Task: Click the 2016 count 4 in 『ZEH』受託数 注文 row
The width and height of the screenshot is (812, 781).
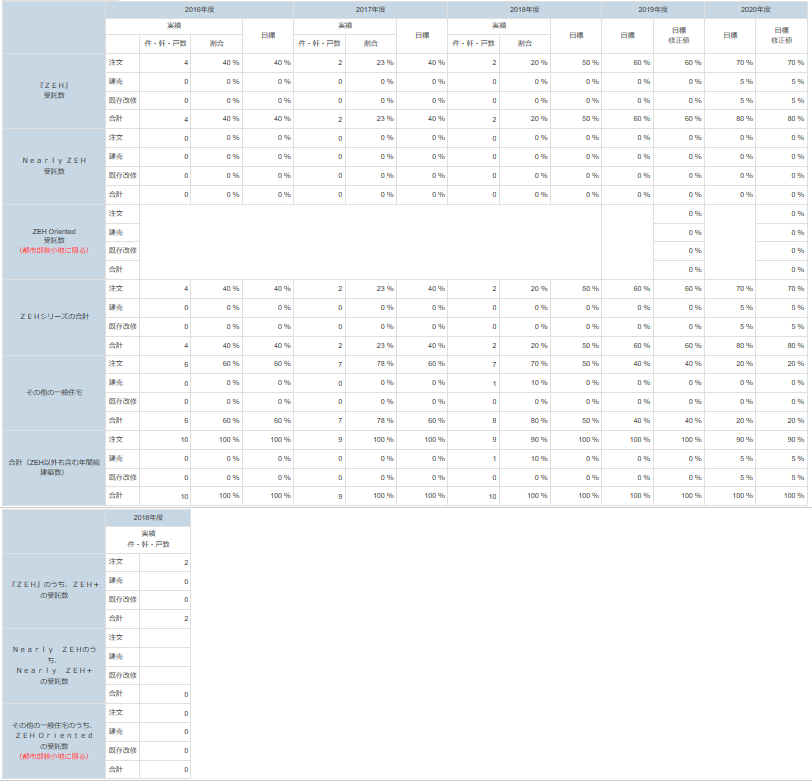Action: coord(165,63)
